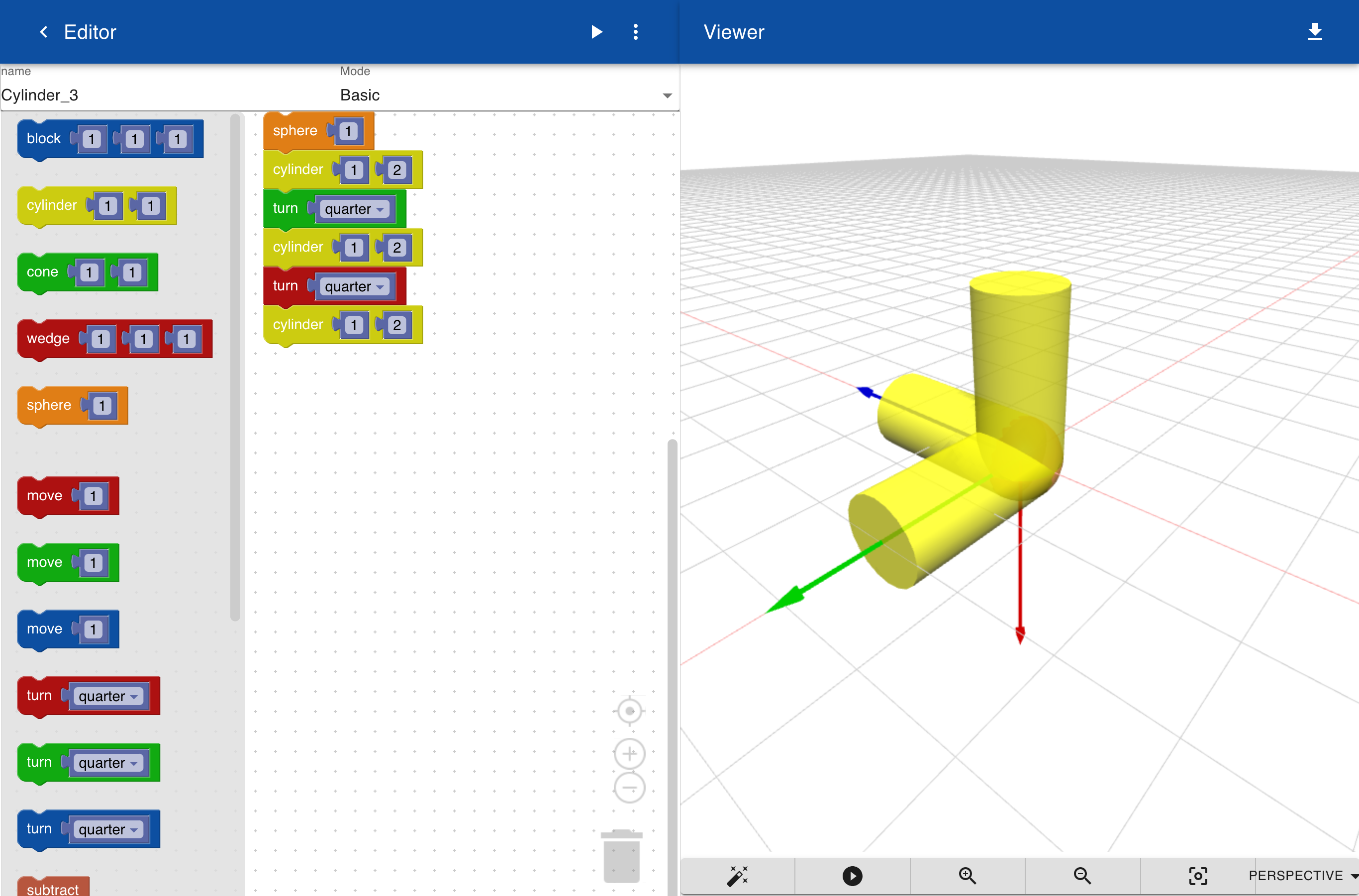Click the name field containing Cylinder_3
The width and height of the screenshot is (1359, 896).
169,95
